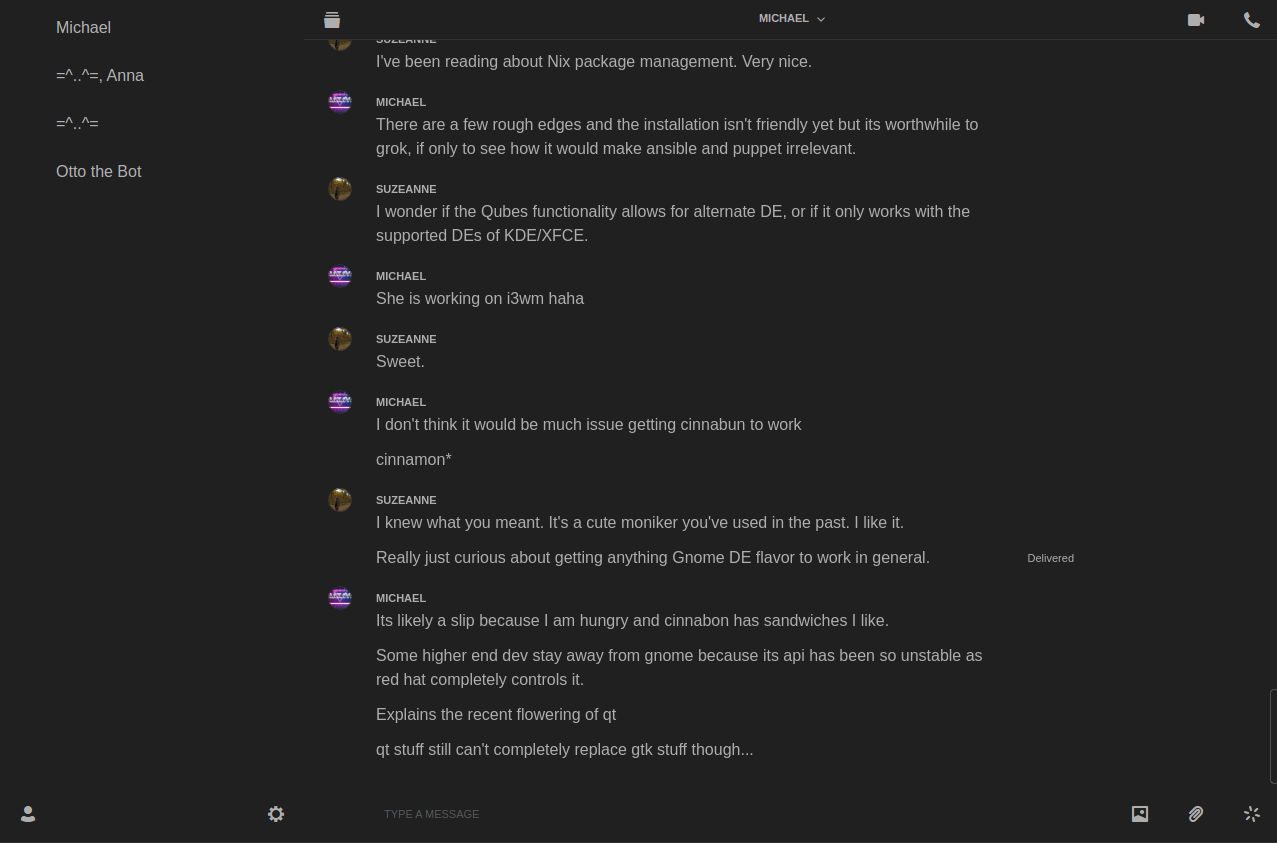1277x843 pixels.
Task: Click the Delivered status label
Action: point(1050,558)
